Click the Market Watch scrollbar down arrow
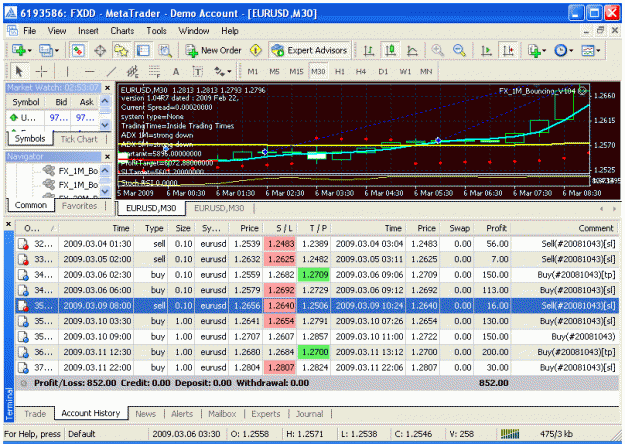 coord(105,125)
